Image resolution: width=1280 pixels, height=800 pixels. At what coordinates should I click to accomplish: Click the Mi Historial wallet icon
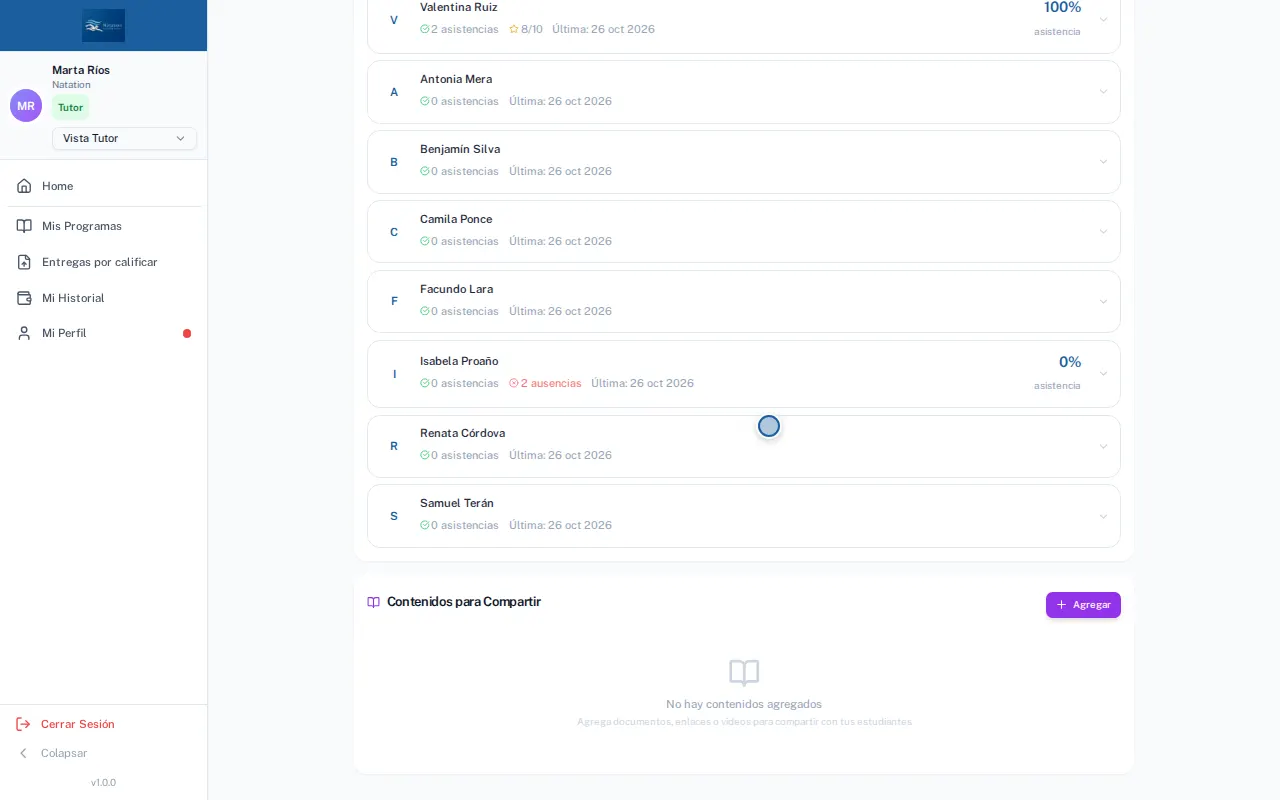pyautogui.click(x=24, y=298)
